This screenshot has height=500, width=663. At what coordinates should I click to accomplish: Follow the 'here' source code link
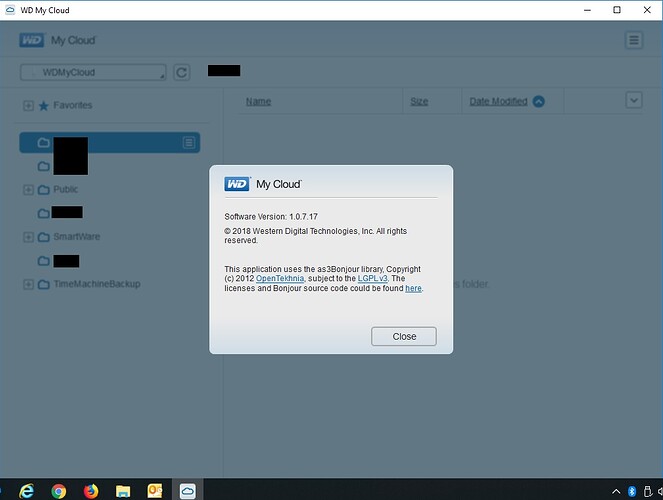tap(413, 288)
